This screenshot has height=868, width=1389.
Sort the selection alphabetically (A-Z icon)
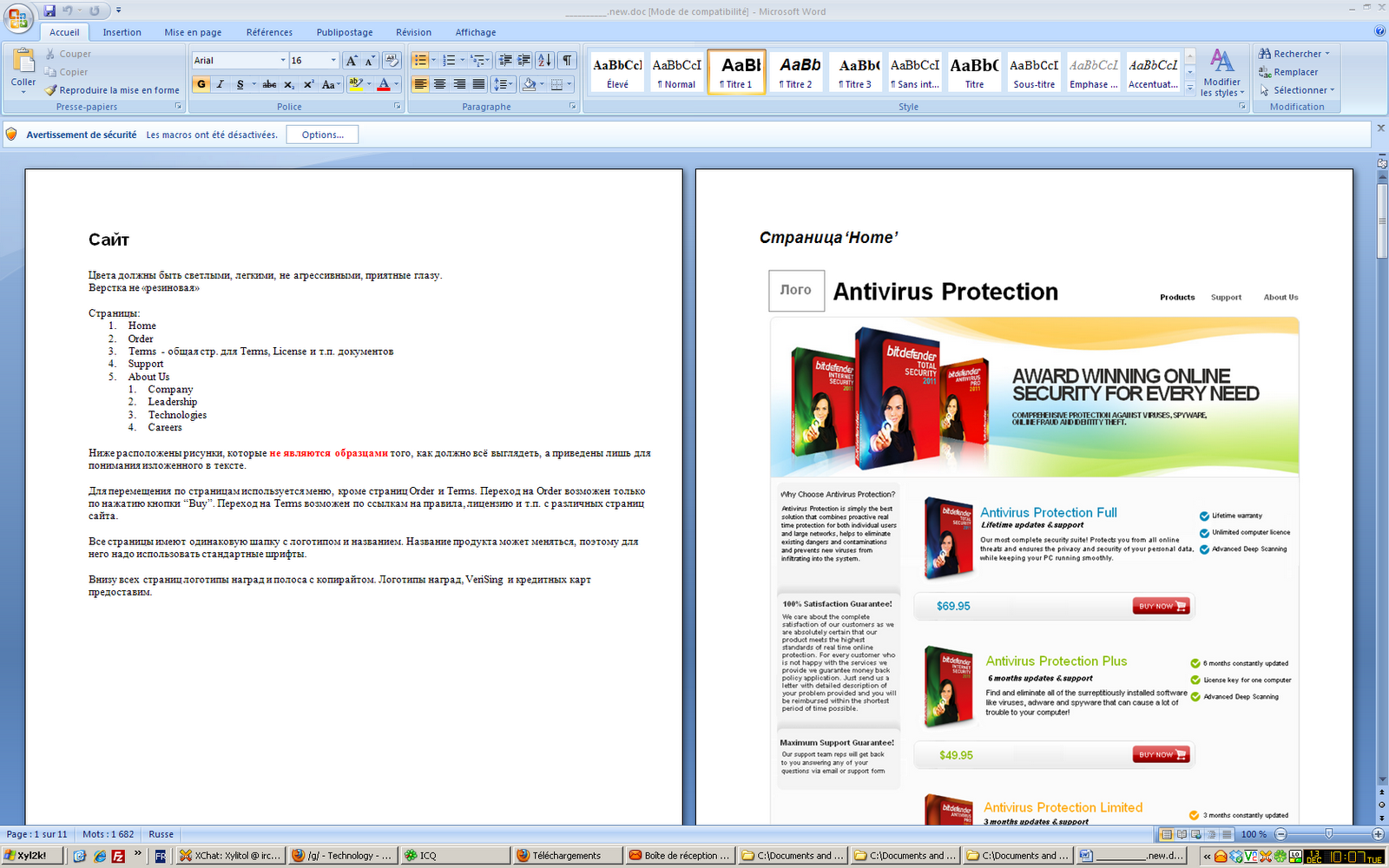(544, 60)
